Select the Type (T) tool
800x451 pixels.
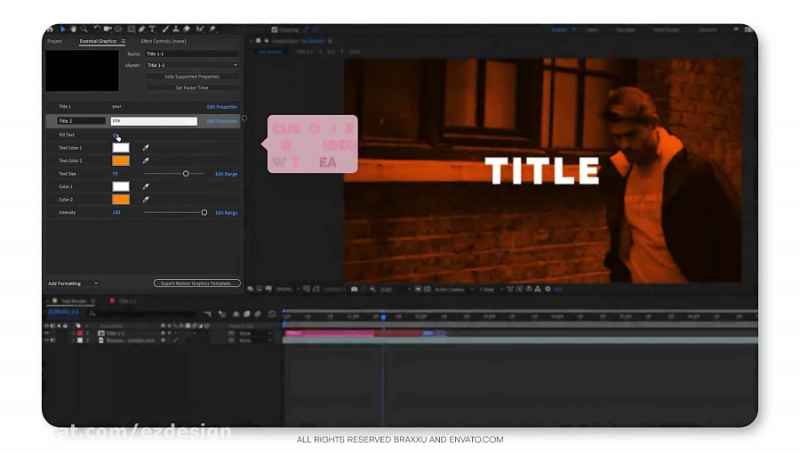click(152, 30)
